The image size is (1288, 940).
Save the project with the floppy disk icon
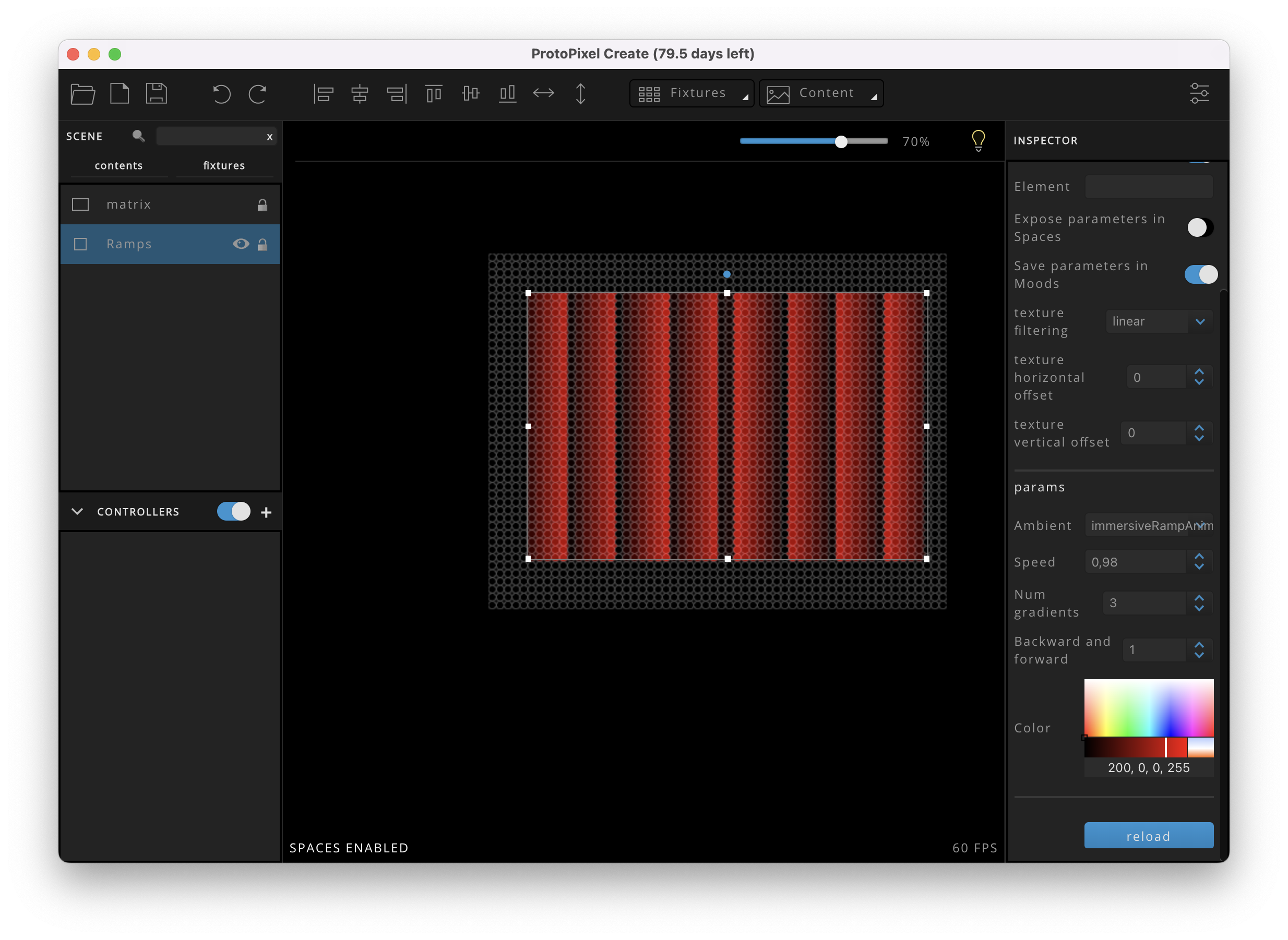click(x=157, y=93)
